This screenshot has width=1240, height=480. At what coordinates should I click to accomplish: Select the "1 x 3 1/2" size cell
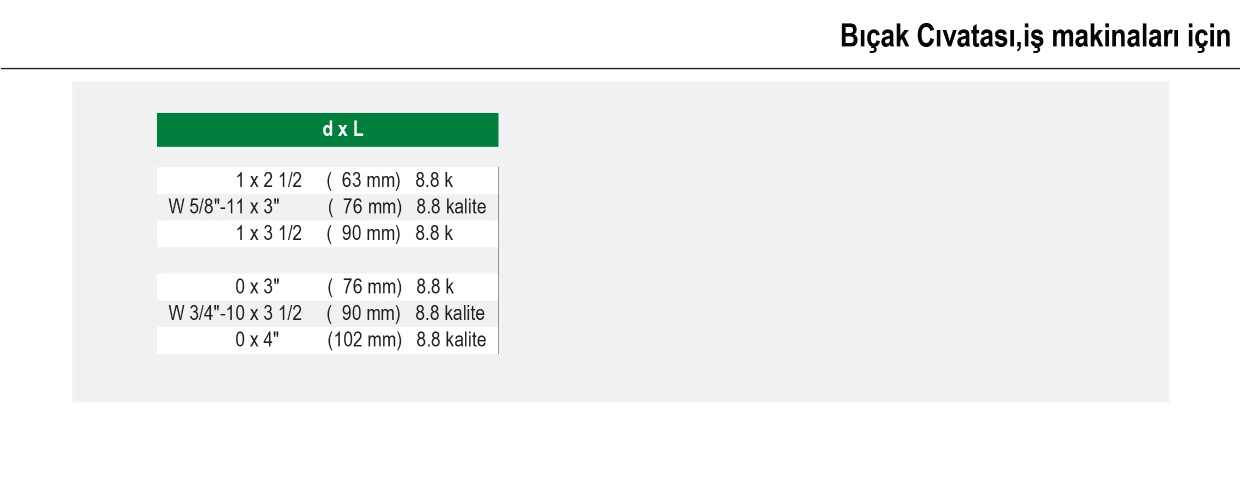[x=269, y=234]
